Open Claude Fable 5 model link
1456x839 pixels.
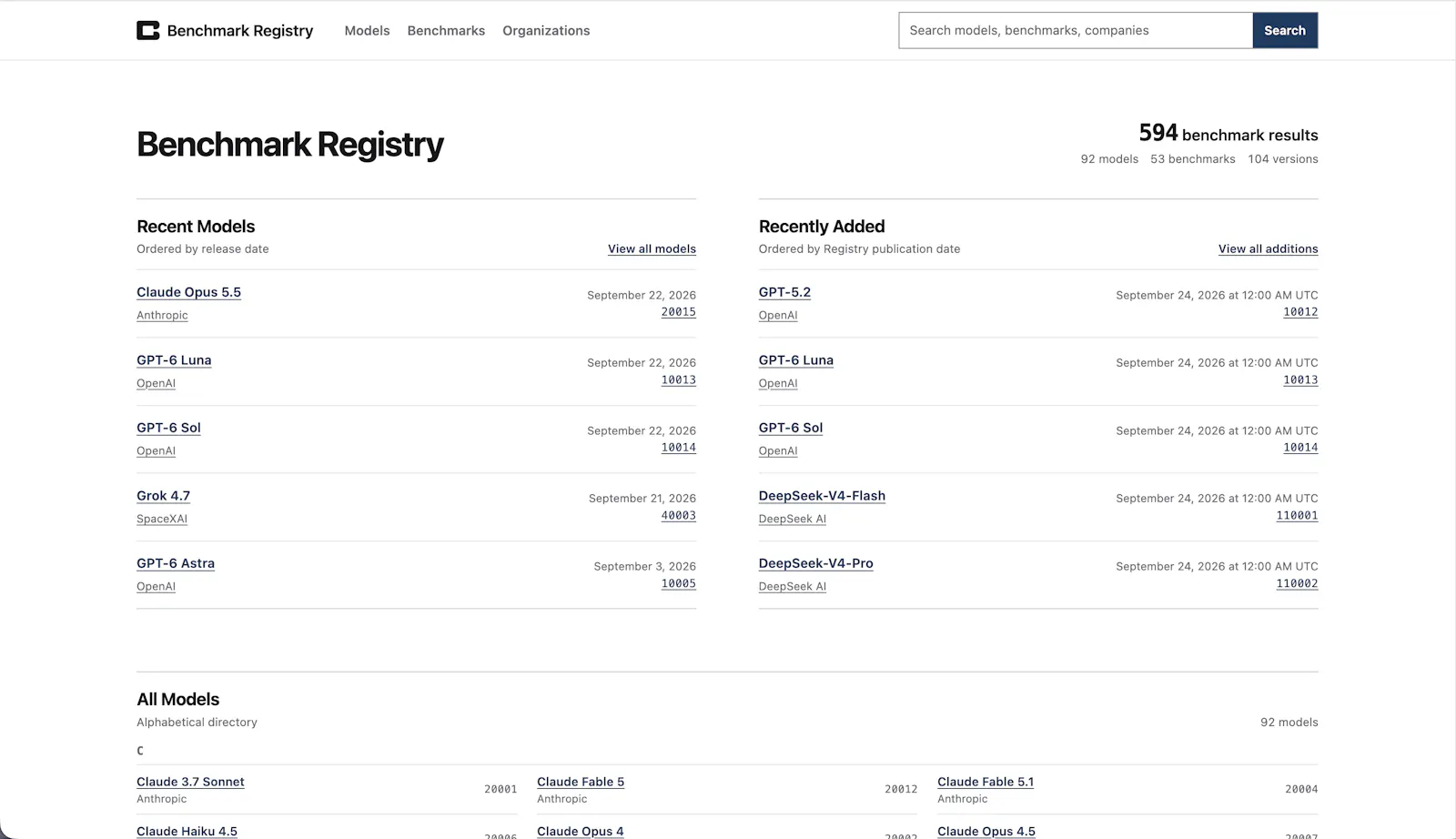(581, 782)
